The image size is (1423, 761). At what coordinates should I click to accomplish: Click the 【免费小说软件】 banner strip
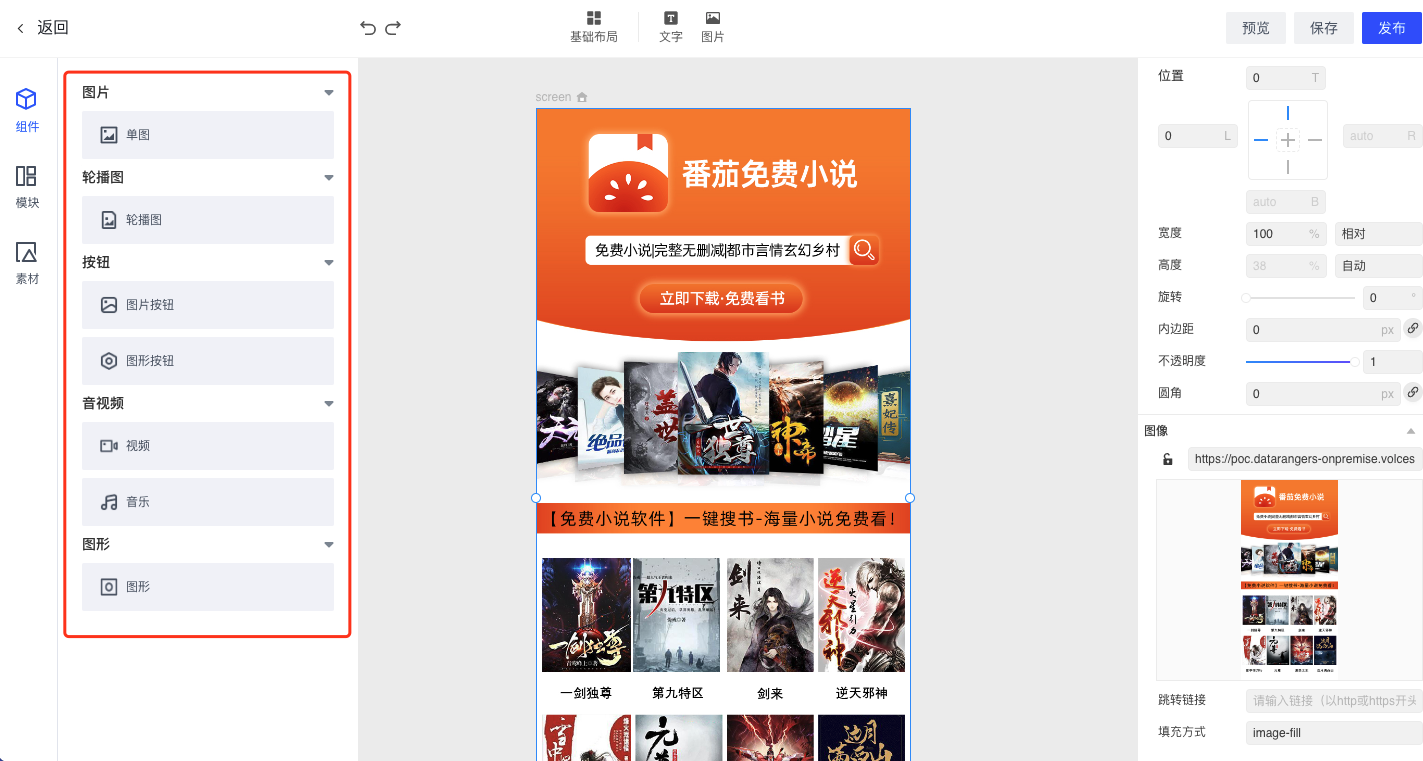pyautogui.click(x=723, y=519)
